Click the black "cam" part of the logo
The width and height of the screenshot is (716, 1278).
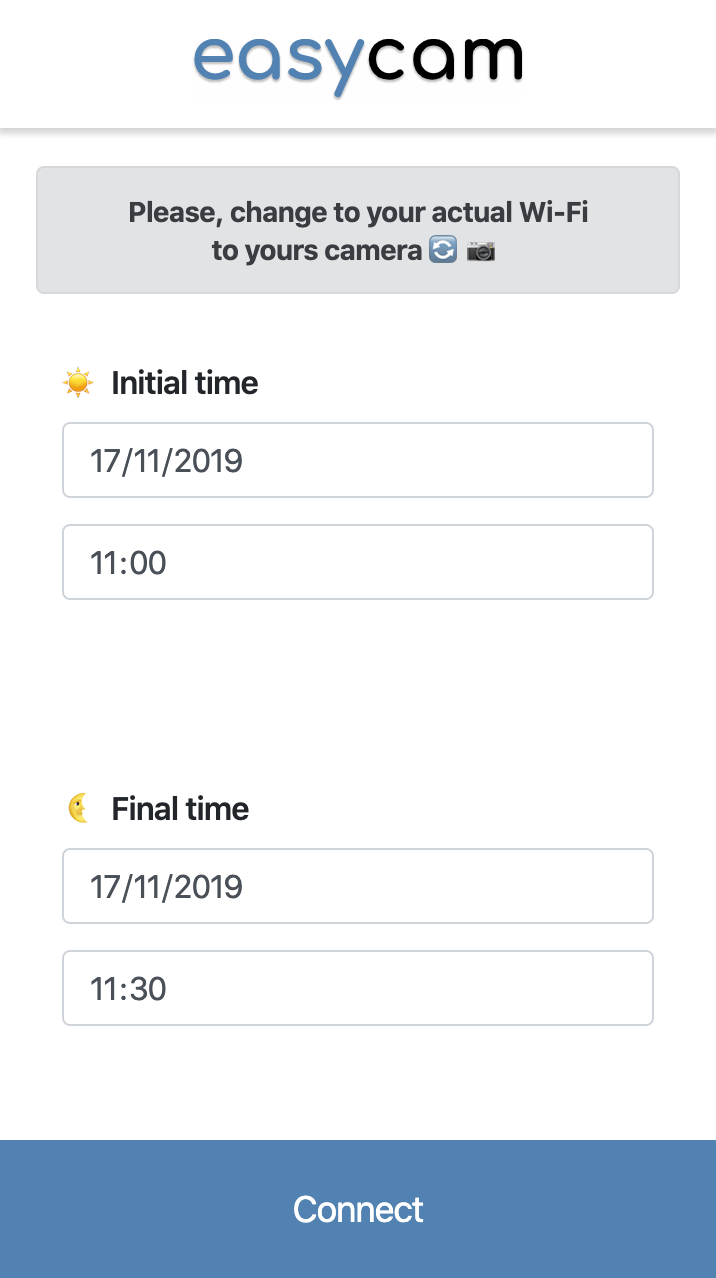(444, 60)
